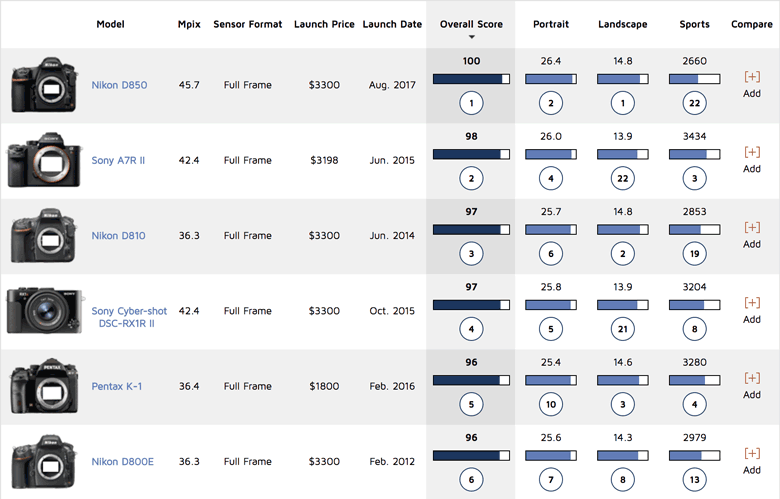This screenshot has width=780, height=499.
Task: Add Nikon D850 to compare with plus icon
Action: click(752, 76)
